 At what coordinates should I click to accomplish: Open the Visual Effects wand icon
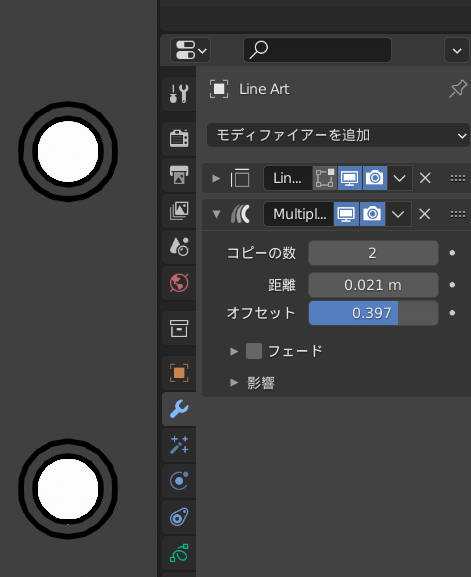tap(179, 445)
